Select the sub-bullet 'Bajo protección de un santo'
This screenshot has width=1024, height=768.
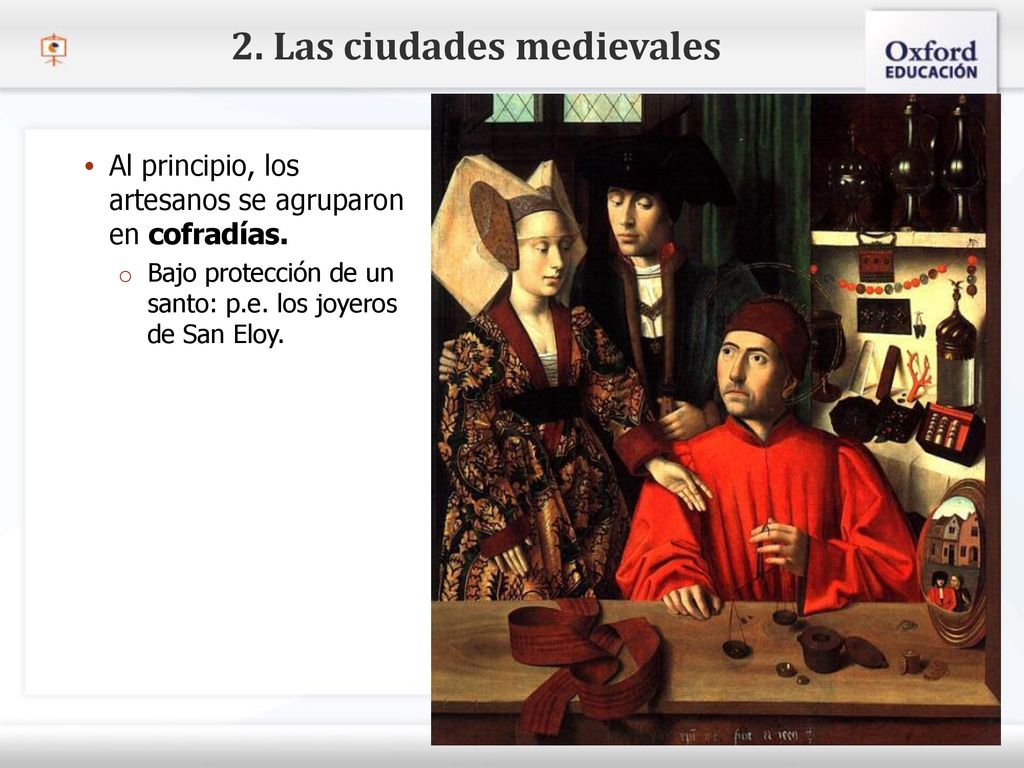click(272, 304)
